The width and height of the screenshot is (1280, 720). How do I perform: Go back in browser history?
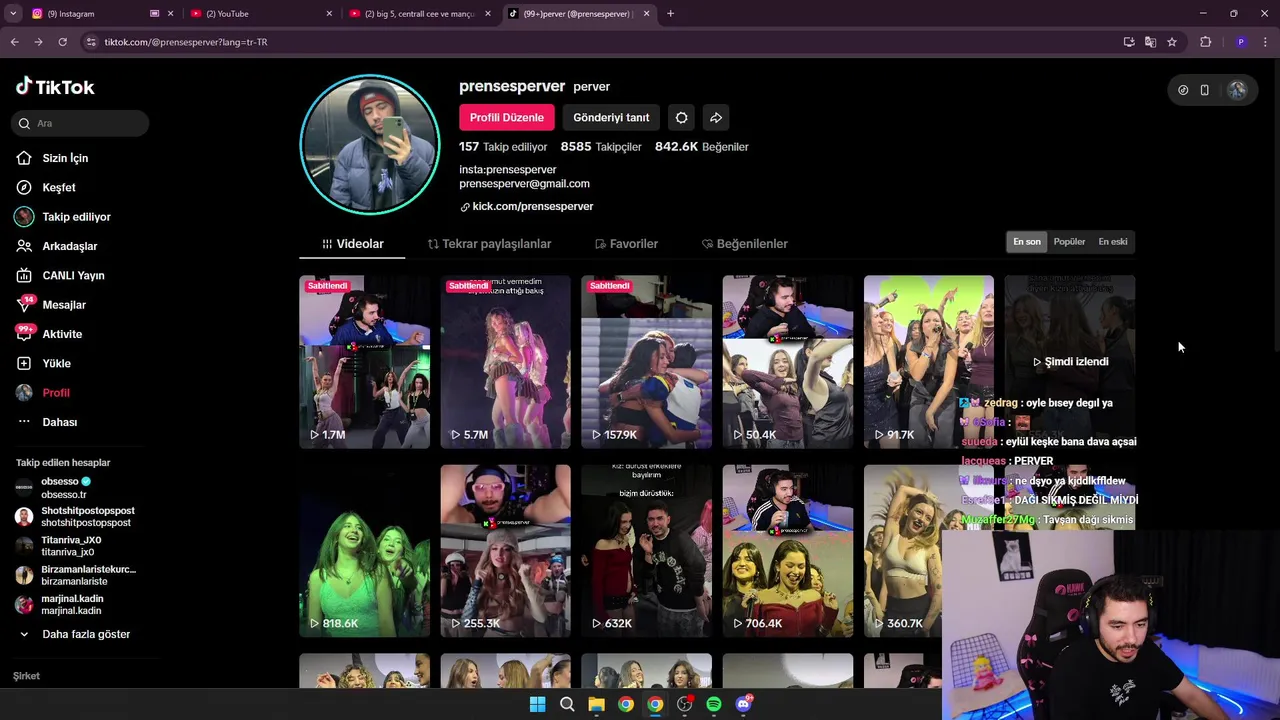coord(14,42)
